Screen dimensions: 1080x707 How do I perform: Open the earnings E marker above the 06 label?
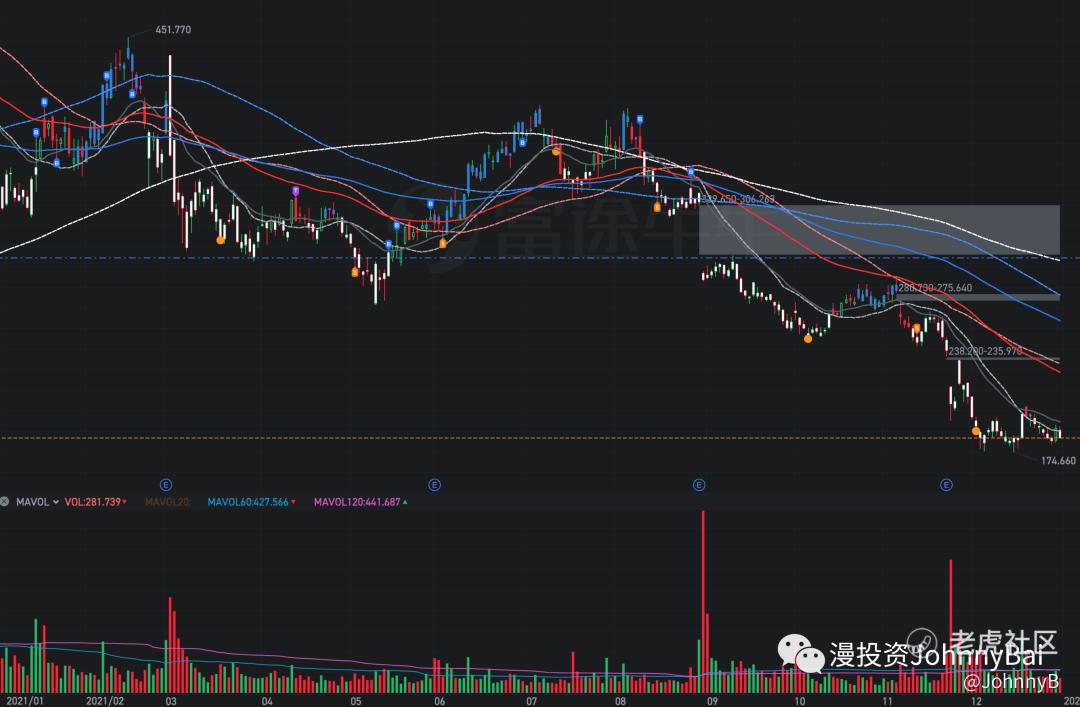click(x=435, y=485)
